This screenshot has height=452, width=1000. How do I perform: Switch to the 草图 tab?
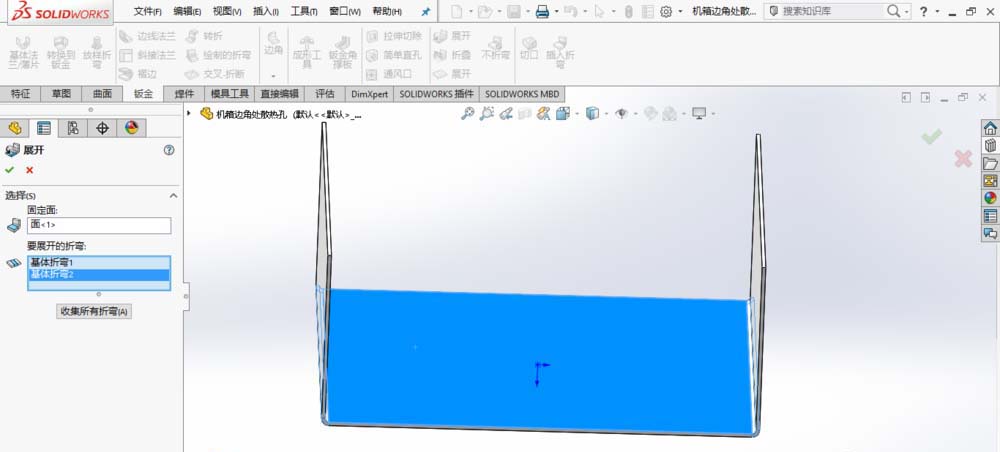[x=61, y=94]
